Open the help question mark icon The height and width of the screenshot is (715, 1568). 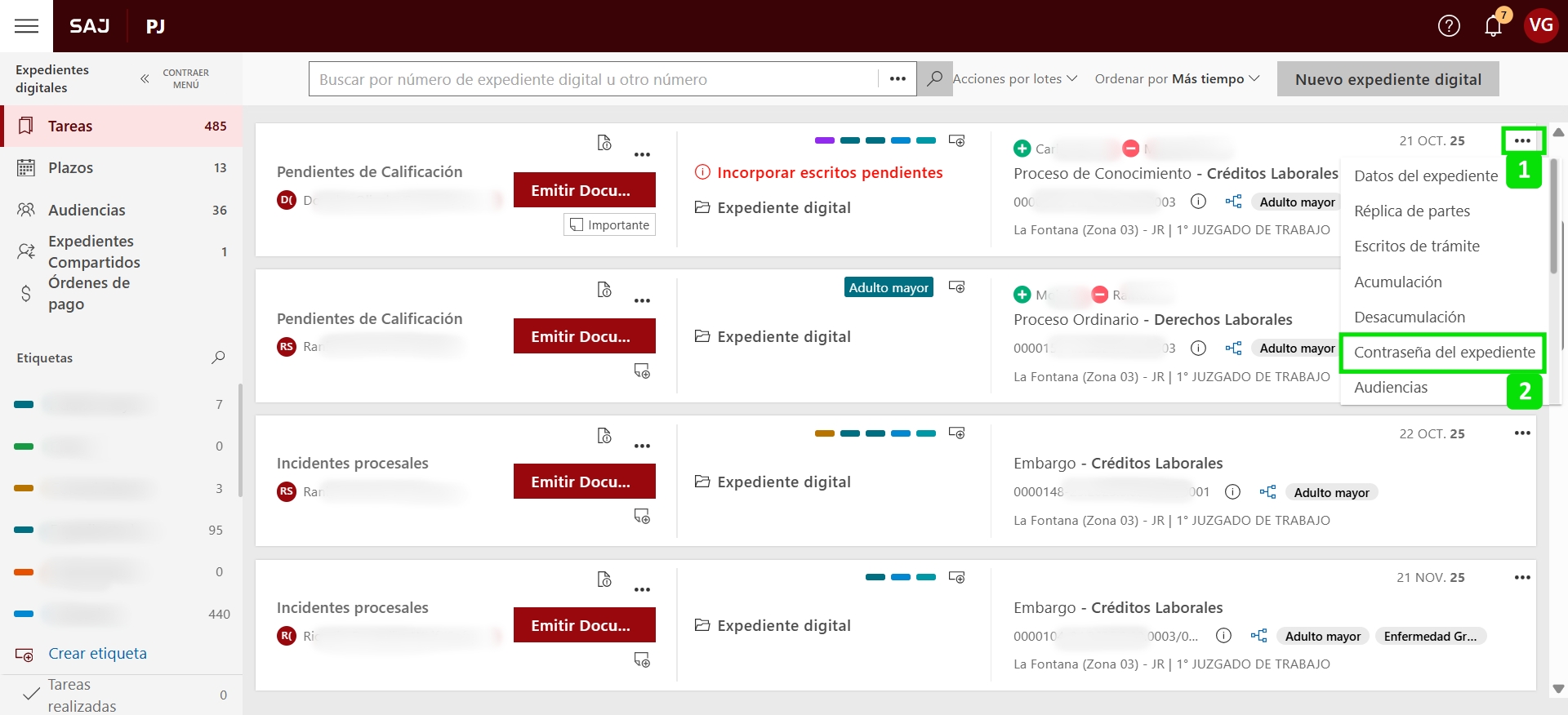(x=1449, y=26)
